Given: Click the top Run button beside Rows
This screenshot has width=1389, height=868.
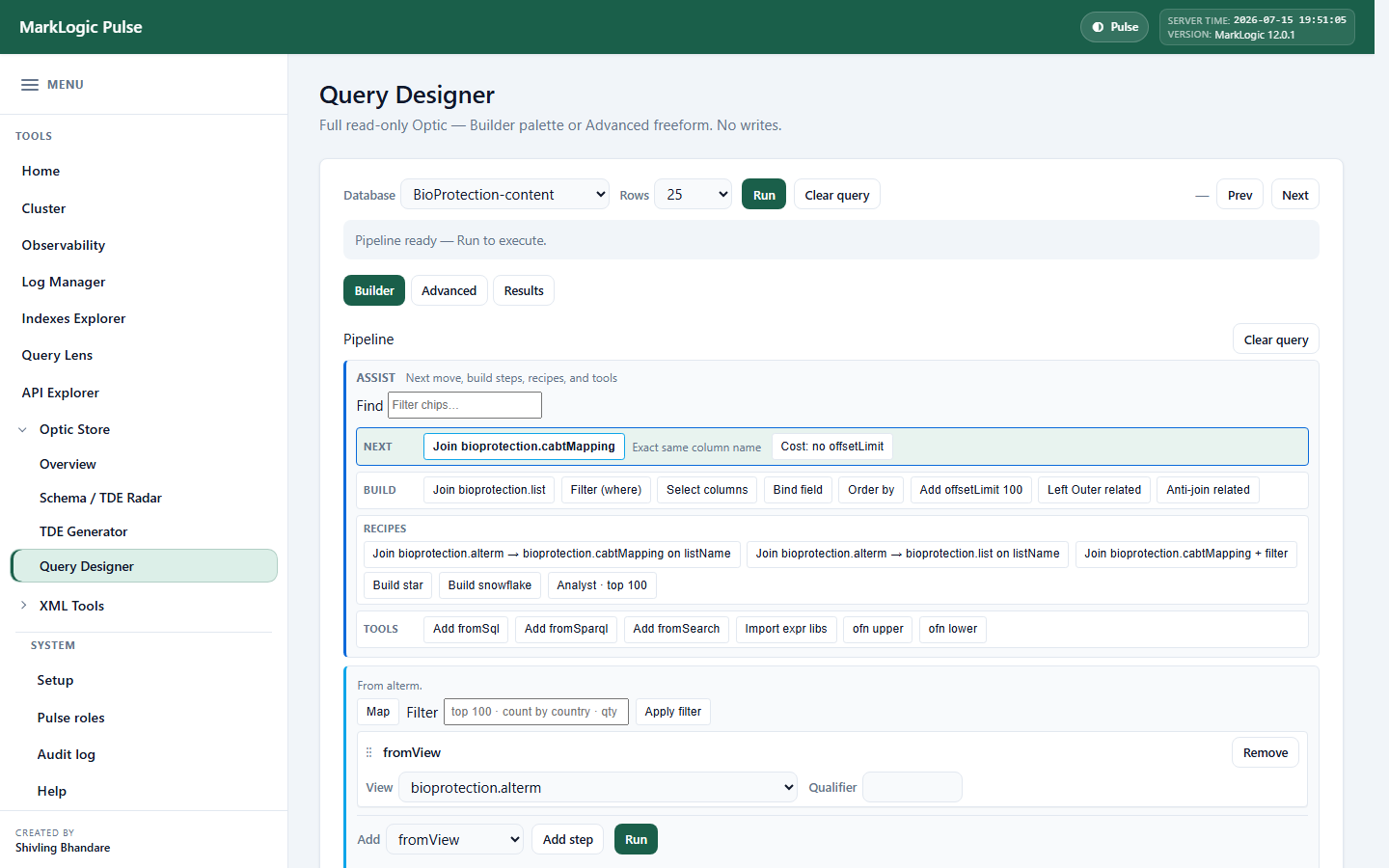Looking at the screenshot, I should tap(764, 195).
